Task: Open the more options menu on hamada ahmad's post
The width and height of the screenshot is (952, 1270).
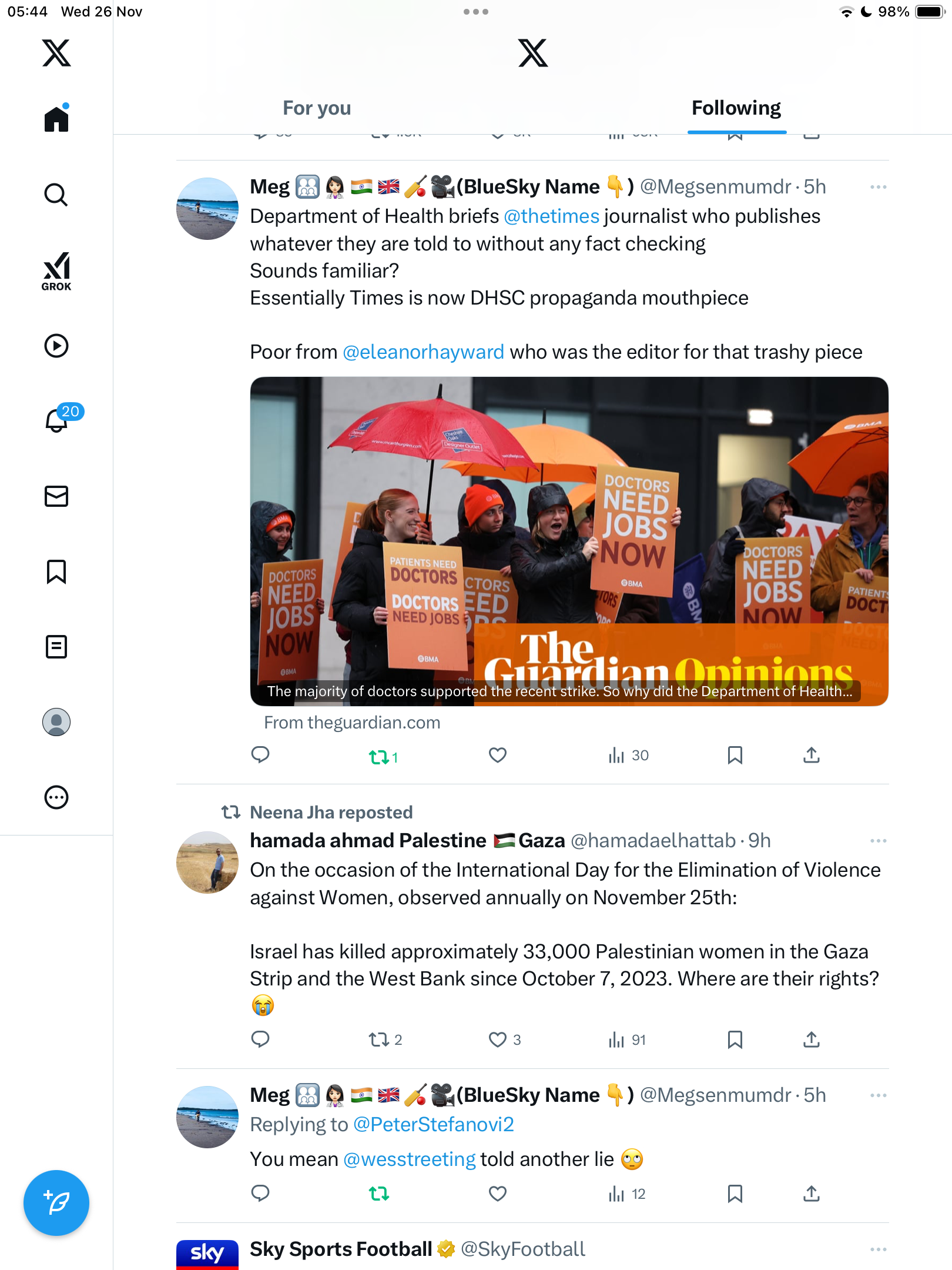Action: tap(878, 841)
